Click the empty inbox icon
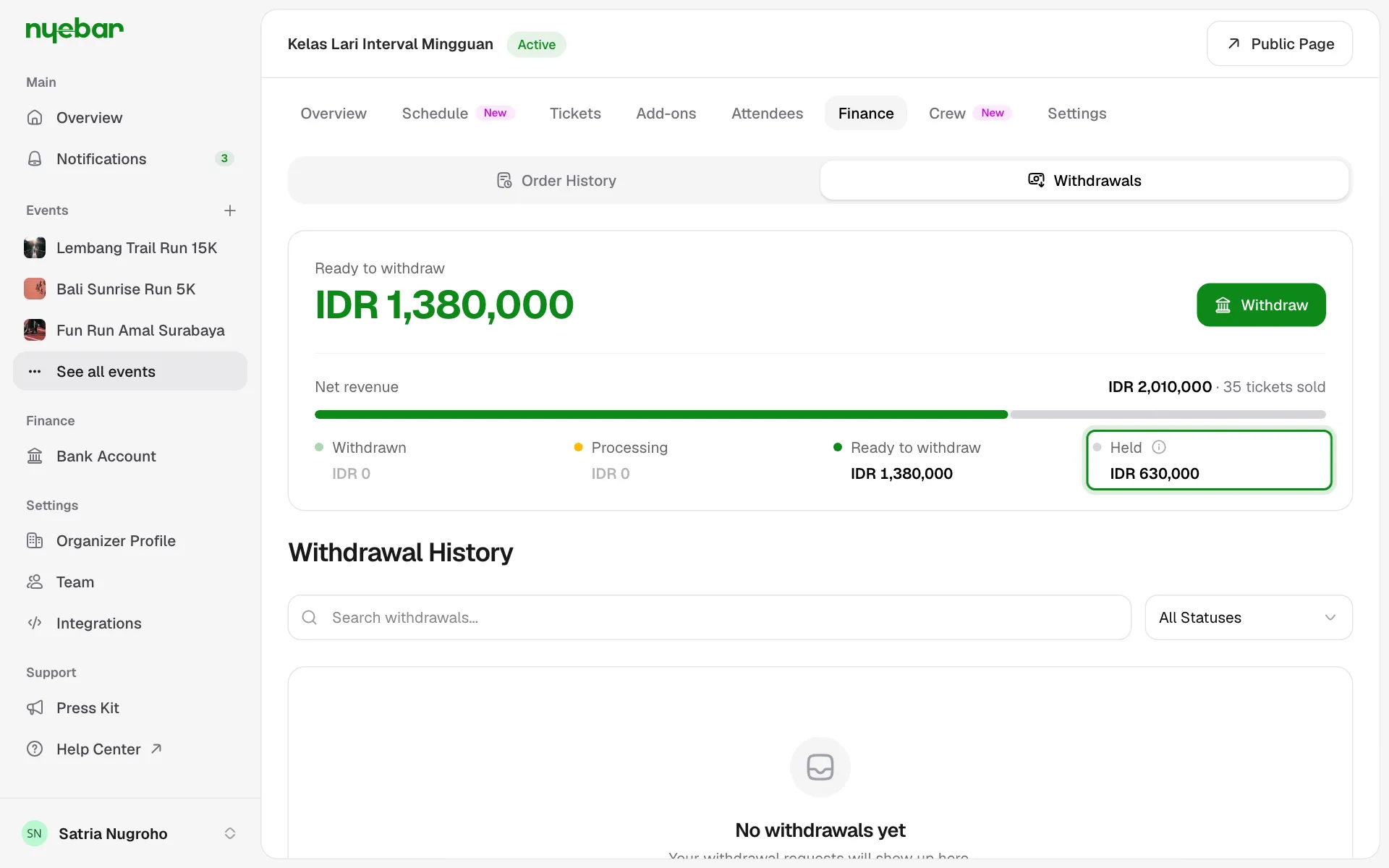Screen dimensions: 1389x868 click(x=820, y=767)
